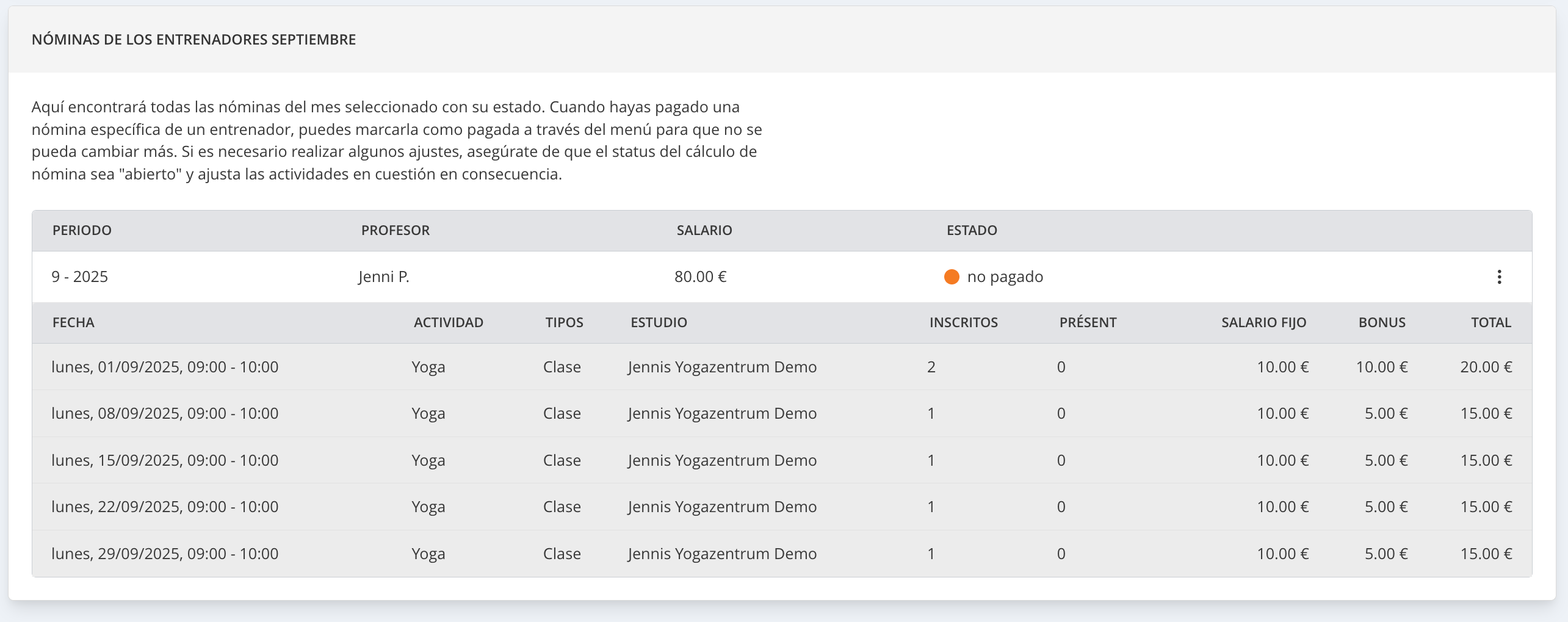Click the SALARIO FIJO column header
Viewport: 1568px width, 622px height.
[x=1263, y=322]
